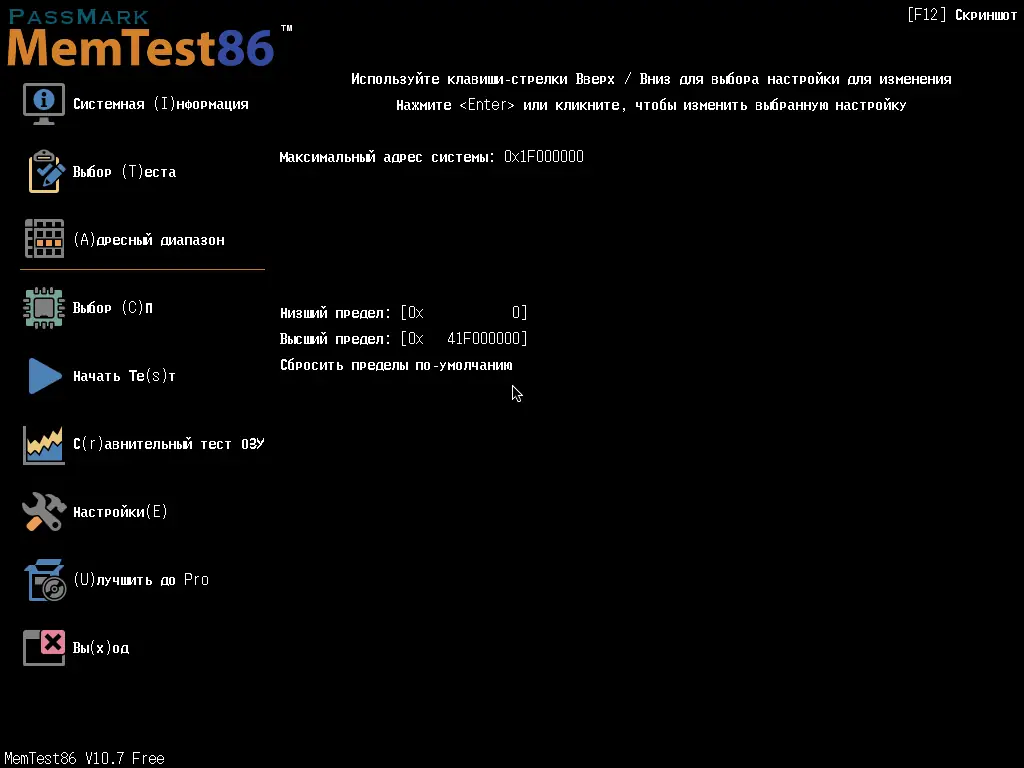
Task: Click the Exit window icon with red X
Action: (44, 648)
